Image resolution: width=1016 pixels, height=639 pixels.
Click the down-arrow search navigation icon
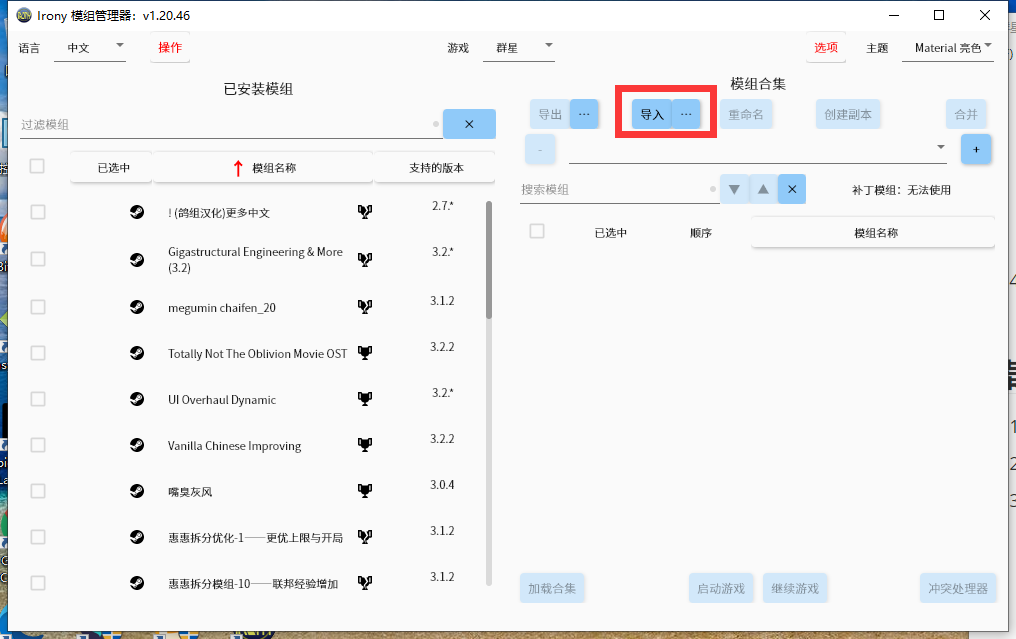(x=735, y=188)
